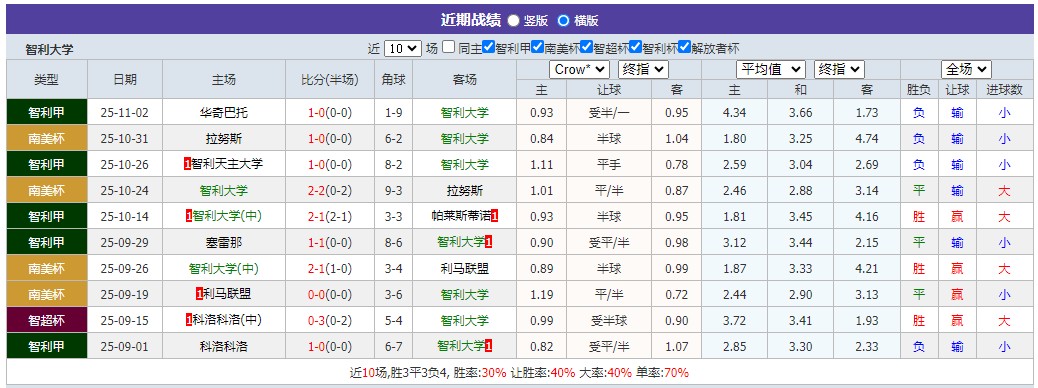Click odds value 4.34
The image size is (1038, 388).
pos(735,113)
